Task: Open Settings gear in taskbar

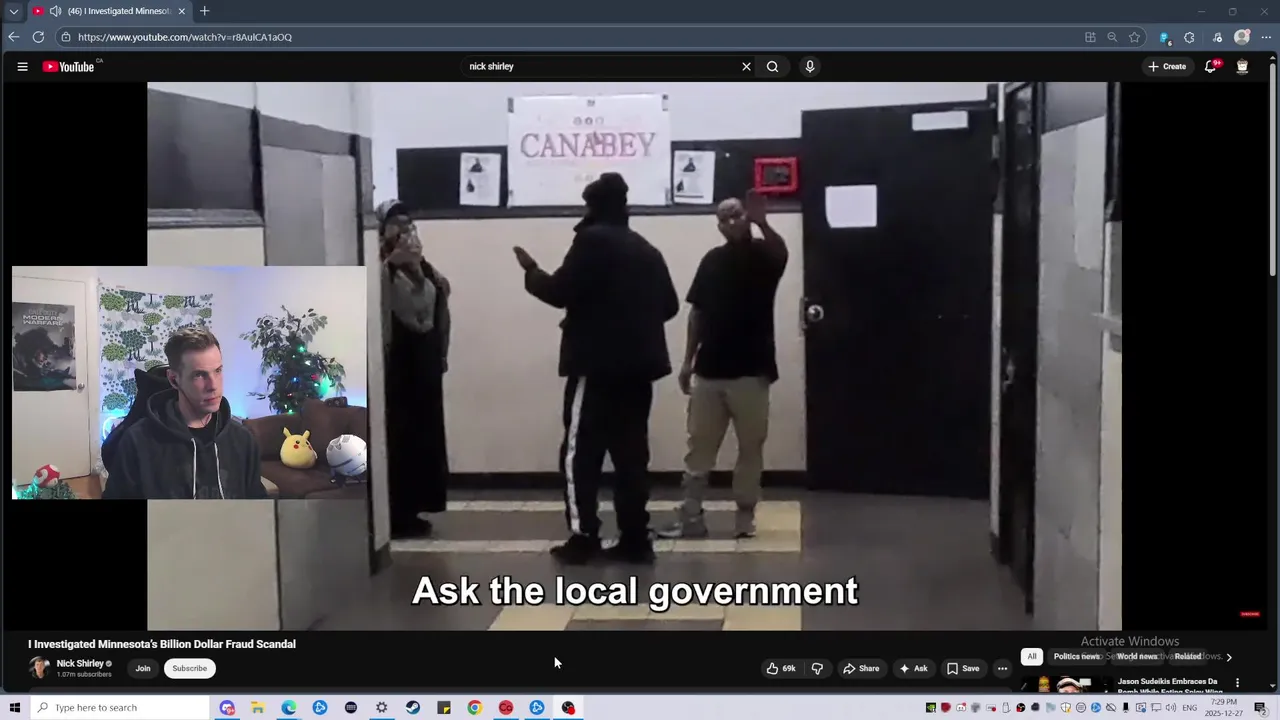Action: pos(381,708)
